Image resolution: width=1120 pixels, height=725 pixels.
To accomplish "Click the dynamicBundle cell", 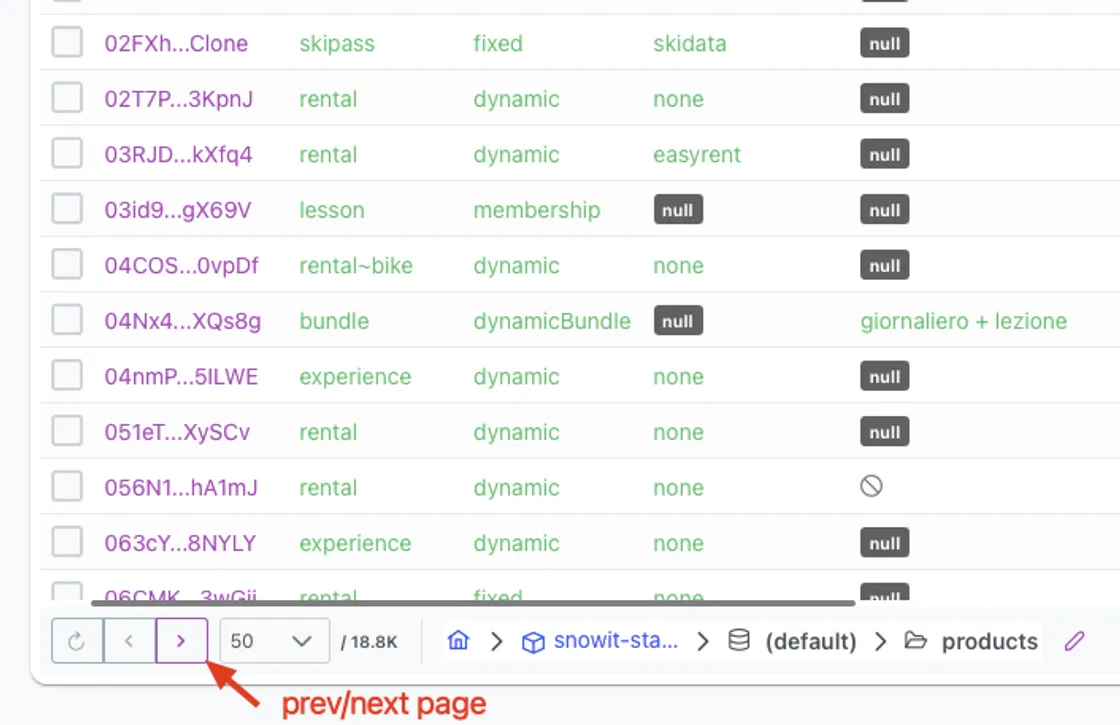I will [551, 321].
